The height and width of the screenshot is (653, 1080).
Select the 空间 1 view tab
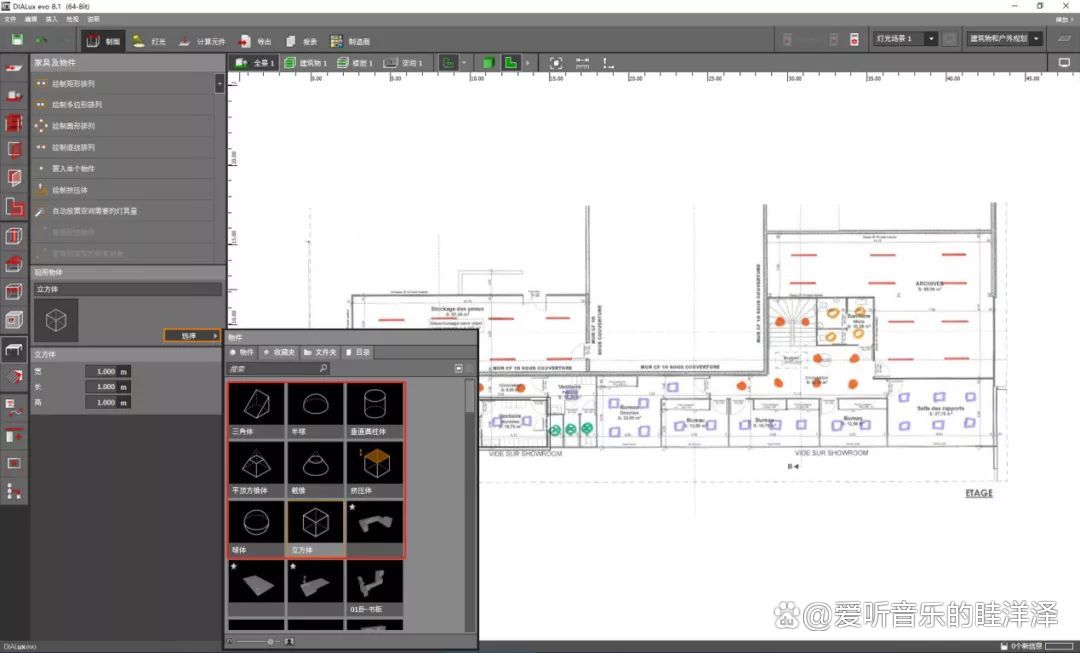[x=403, y=63]
